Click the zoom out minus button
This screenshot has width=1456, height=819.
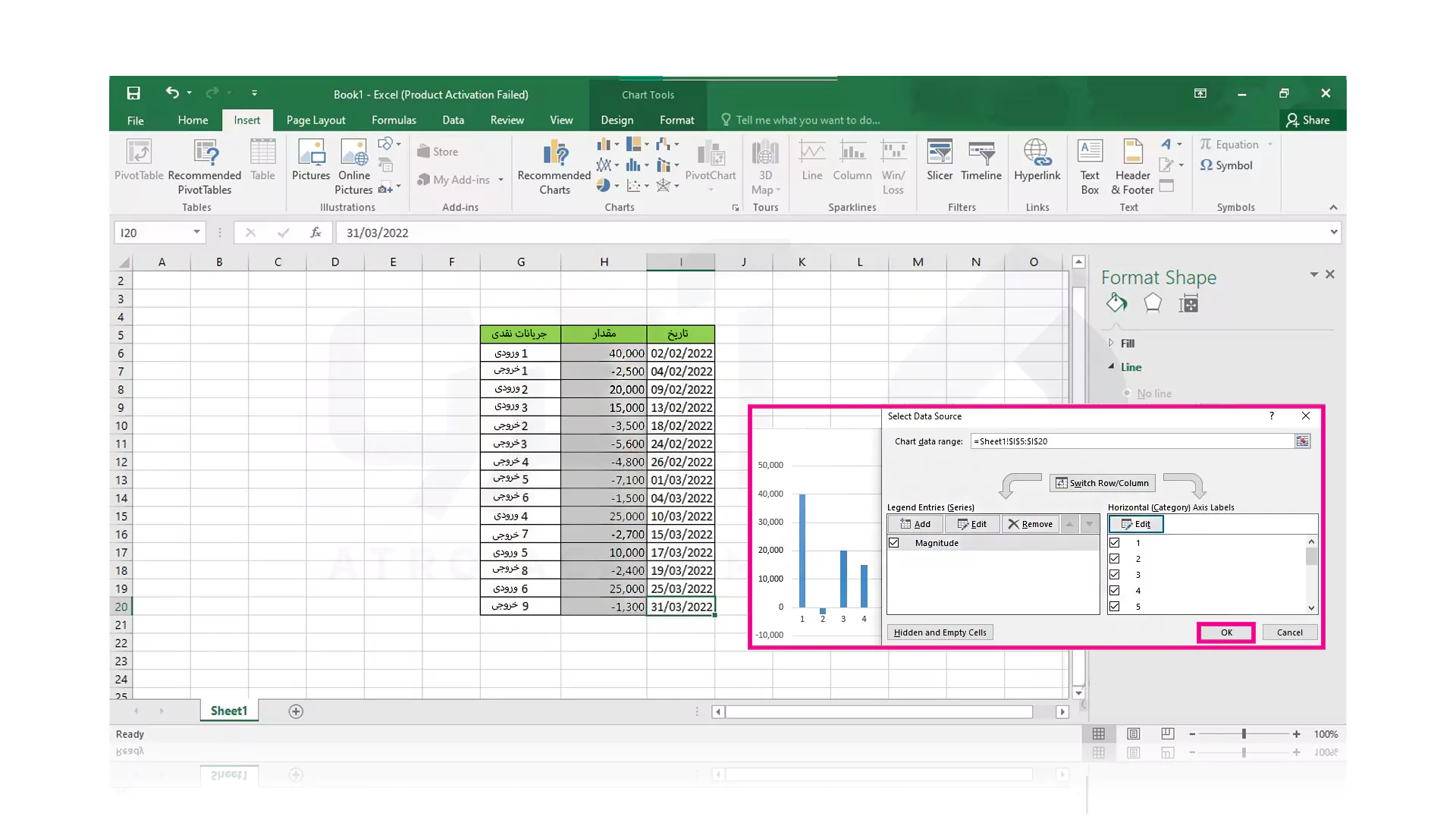1192,733
